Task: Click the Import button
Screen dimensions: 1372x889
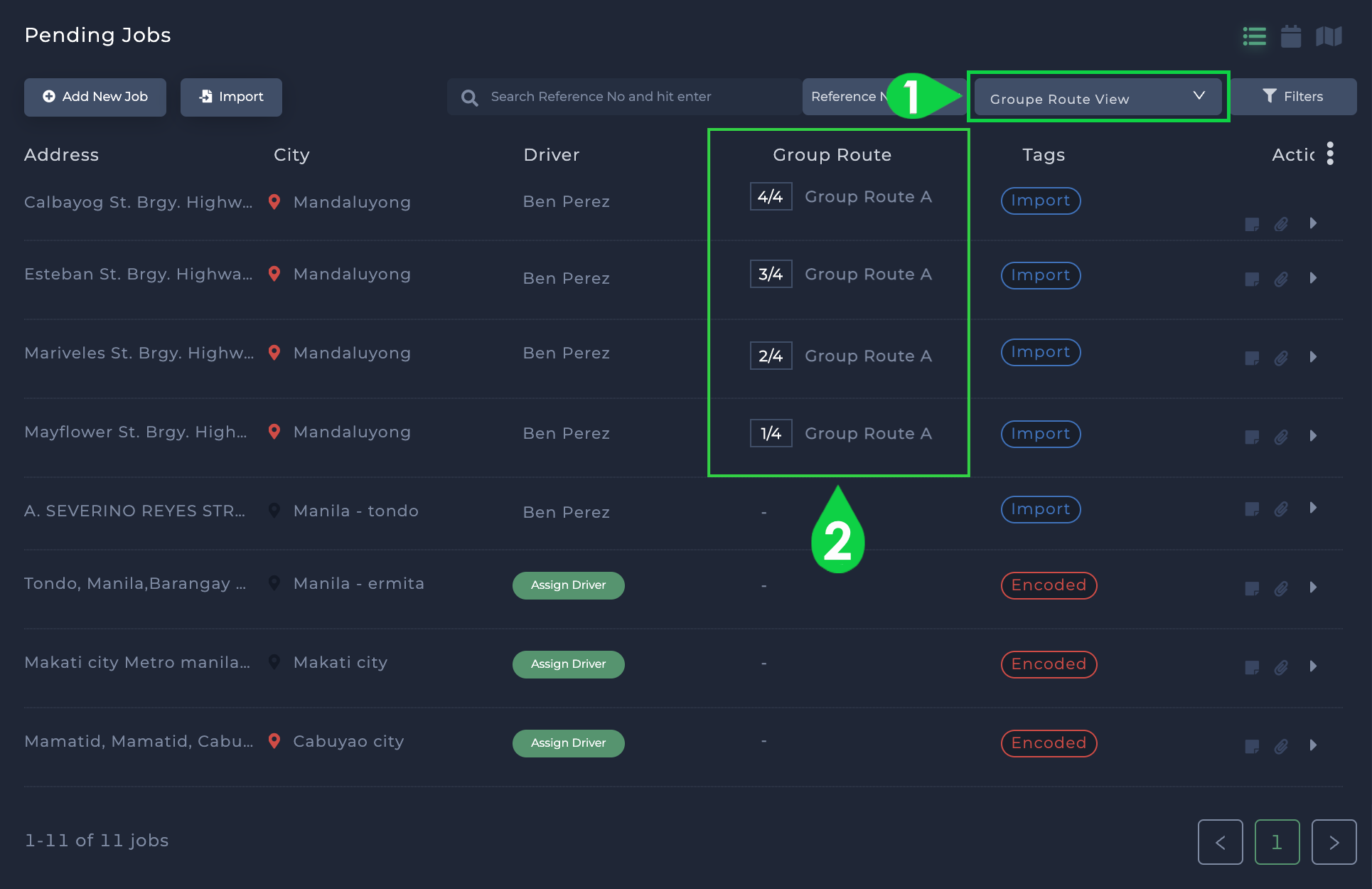Action: [x=231, y=97]
